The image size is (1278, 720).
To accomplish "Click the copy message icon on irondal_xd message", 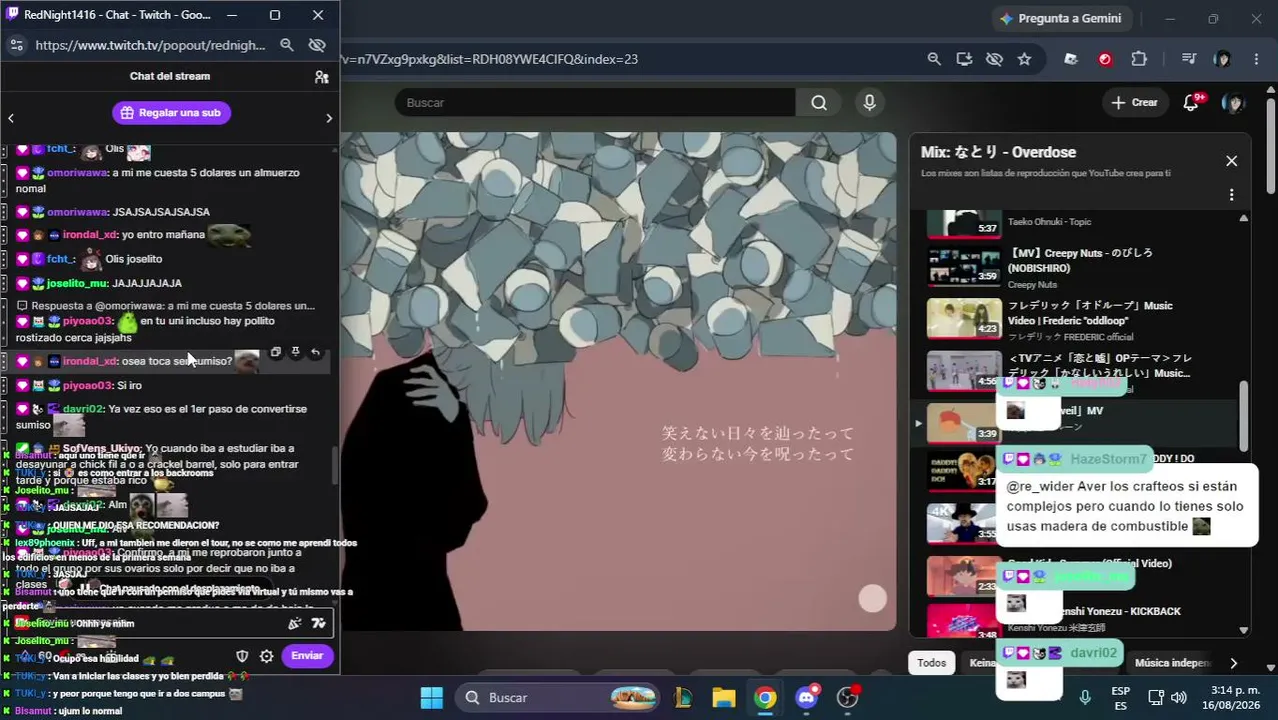I will (x=276, y=352).
